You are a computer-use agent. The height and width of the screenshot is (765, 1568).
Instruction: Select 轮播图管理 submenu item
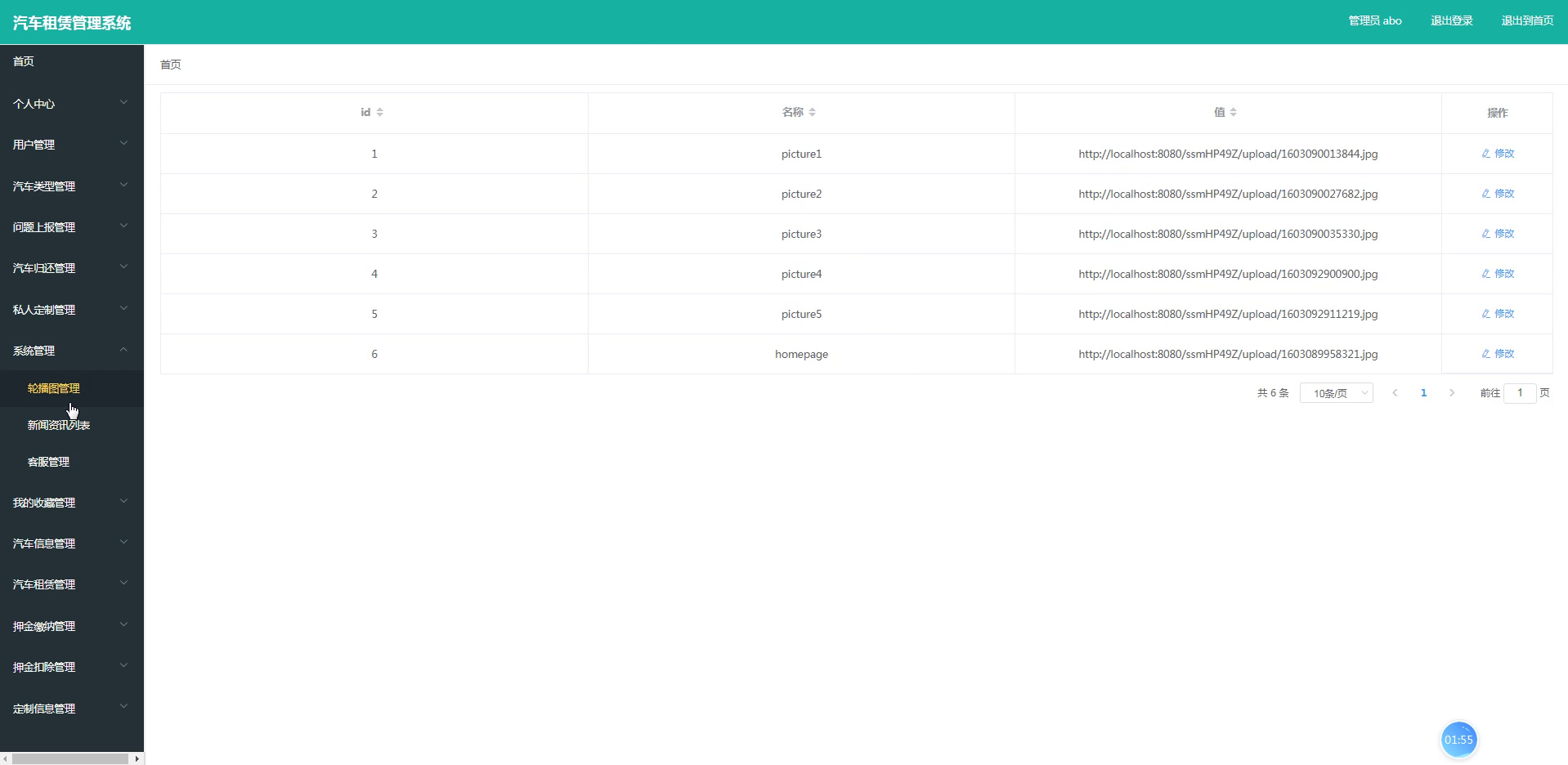(x=72, y=388)
